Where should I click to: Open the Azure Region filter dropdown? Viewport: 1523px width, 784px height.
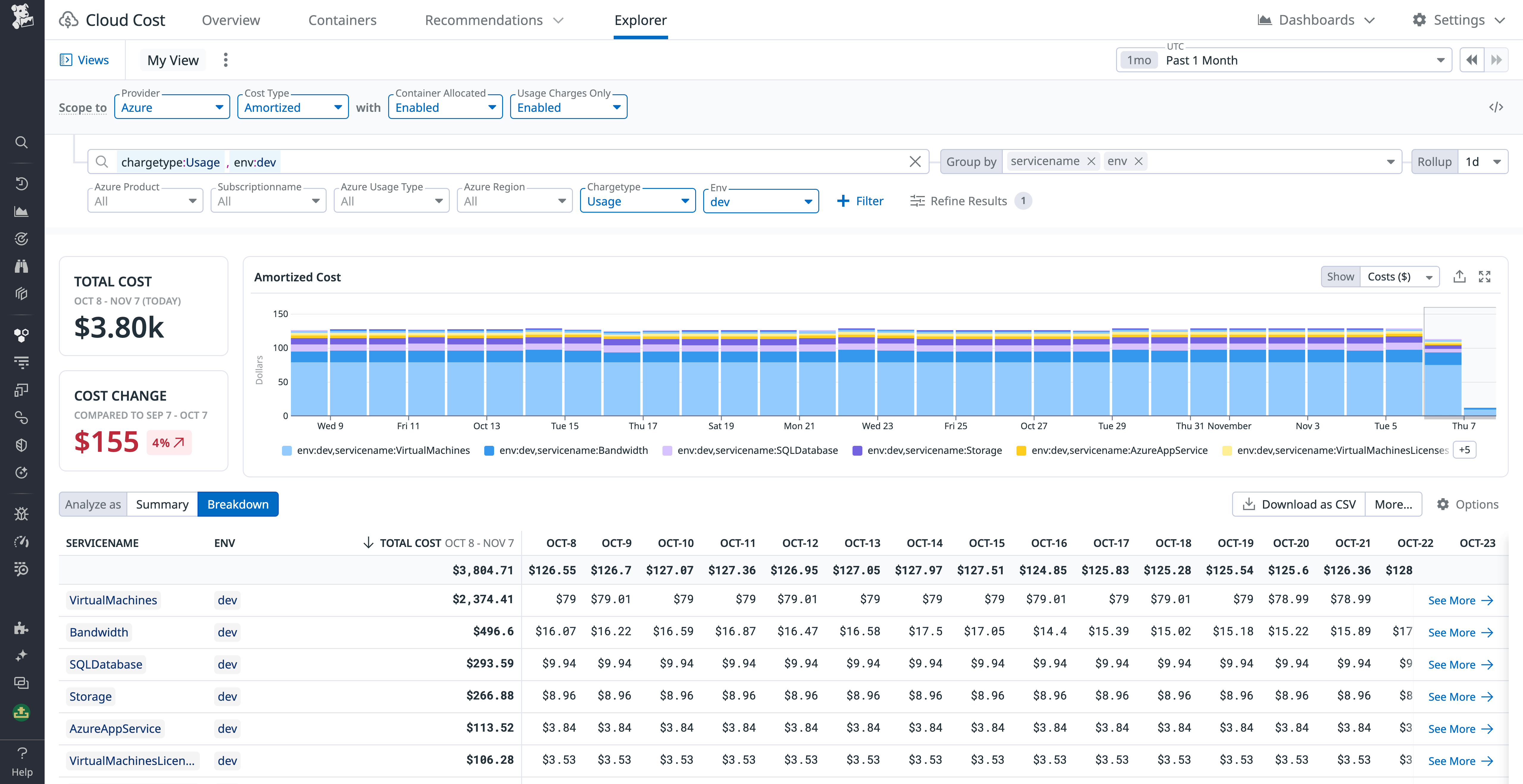(x=514, y=200)
